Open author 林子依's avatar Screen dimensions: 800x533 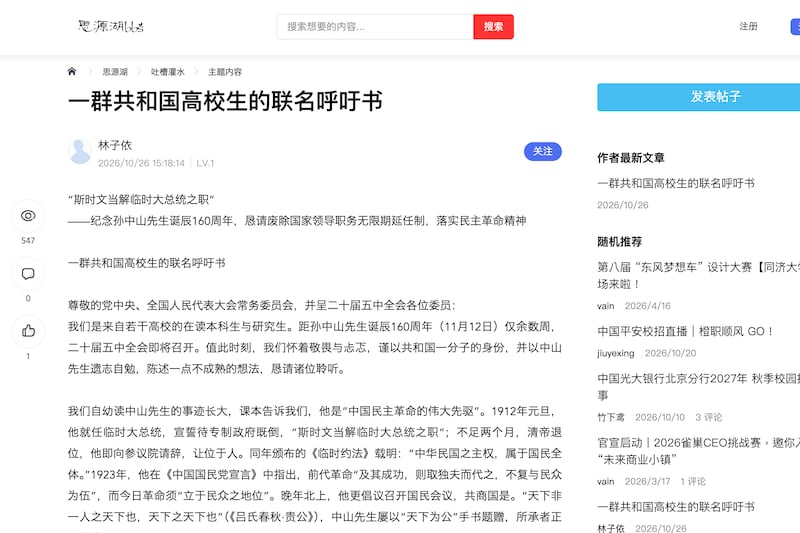80,151
